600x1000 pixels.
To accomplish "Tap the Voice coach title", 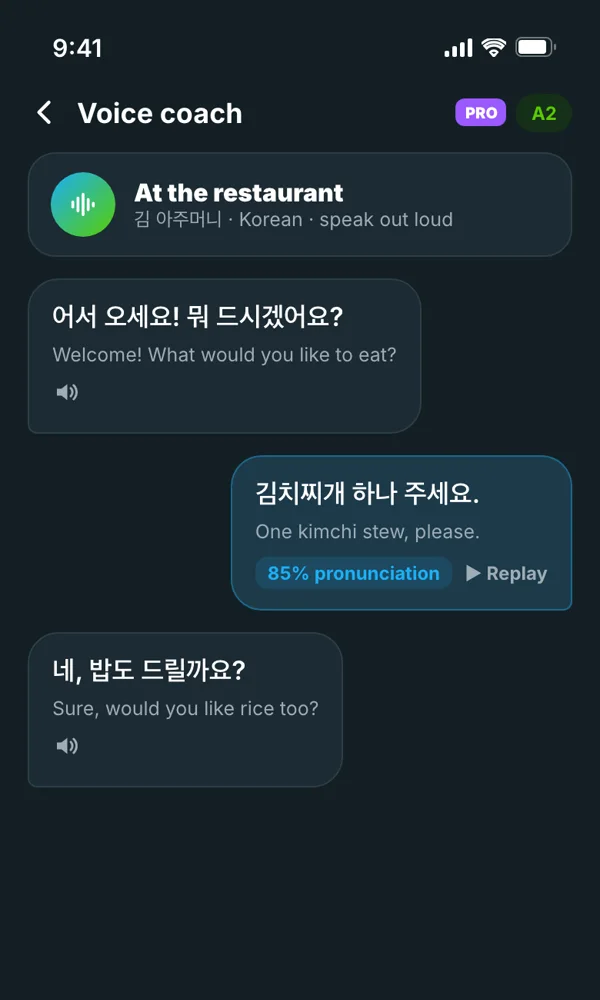I will (160, 114).
